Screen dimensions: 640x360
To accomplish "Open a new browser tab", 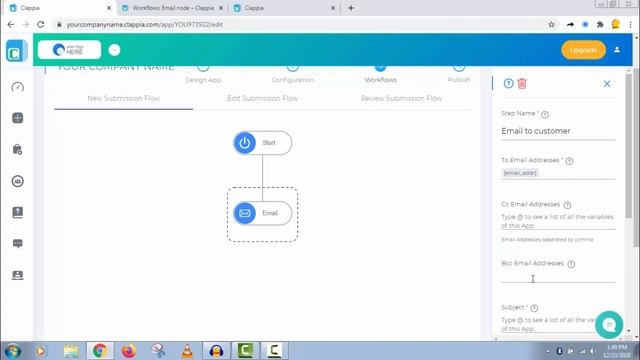I will click(x=351, y=8).
